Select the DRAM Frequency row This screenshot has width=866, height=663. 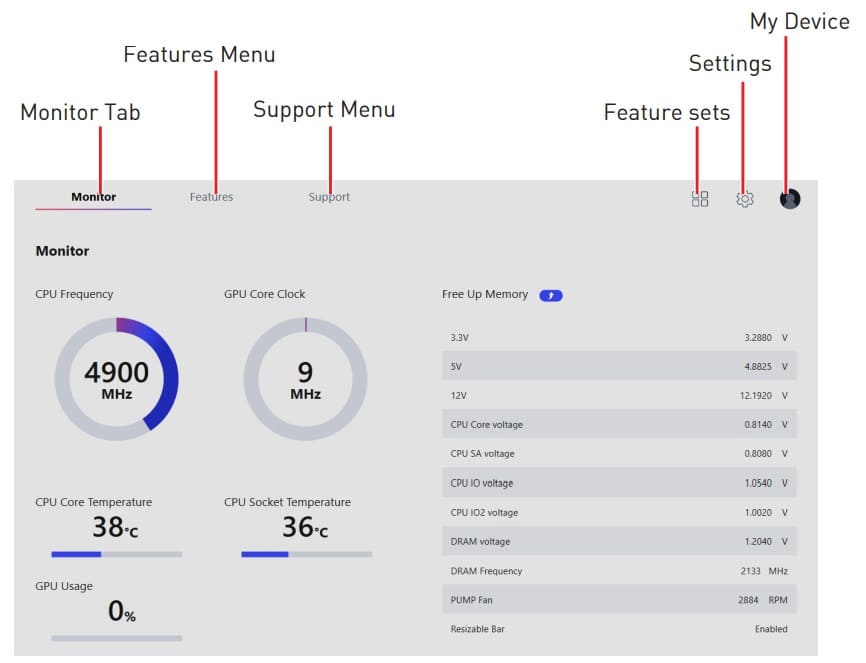click(x=619, y=571)
